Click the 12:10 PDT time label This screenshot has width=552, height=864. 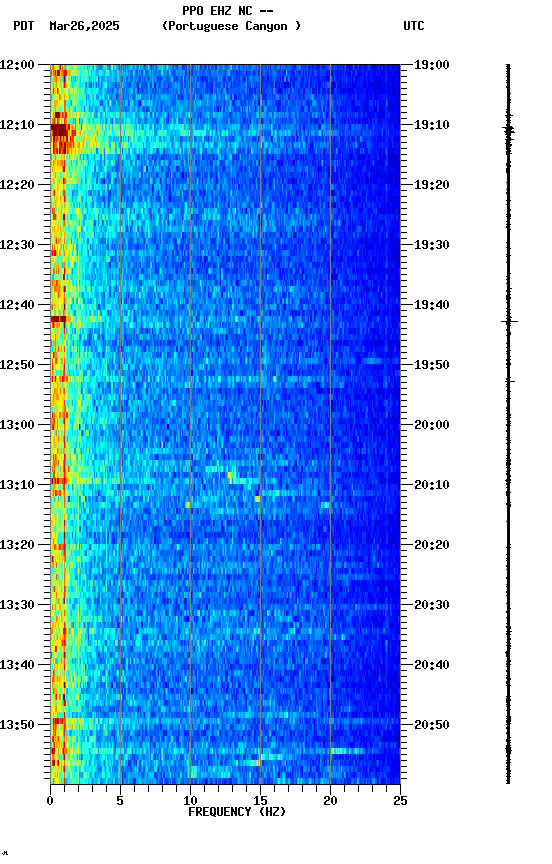pyautogui.click(x=17, y=125)
